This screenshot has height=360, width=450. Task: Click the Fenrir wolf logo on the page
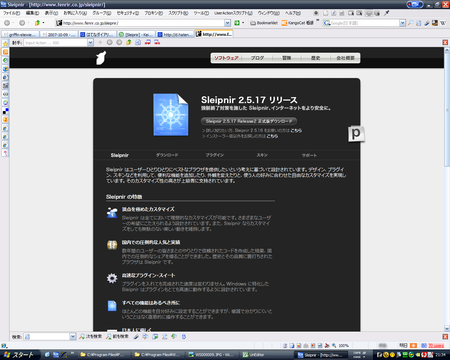pos(101,58)
